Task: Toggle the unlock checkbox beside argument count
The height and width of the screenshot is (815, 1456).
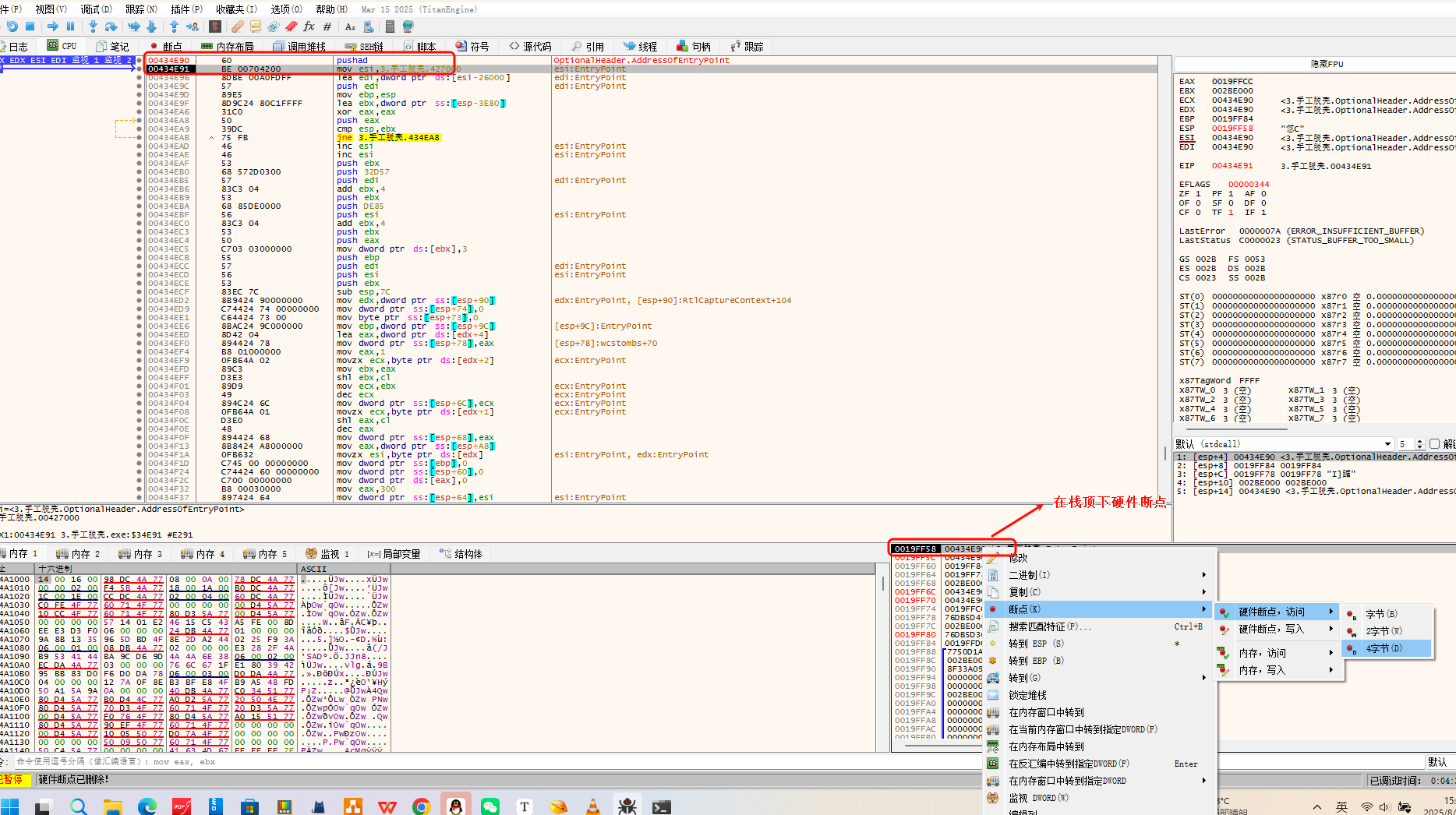Action: click(1434, 444)
